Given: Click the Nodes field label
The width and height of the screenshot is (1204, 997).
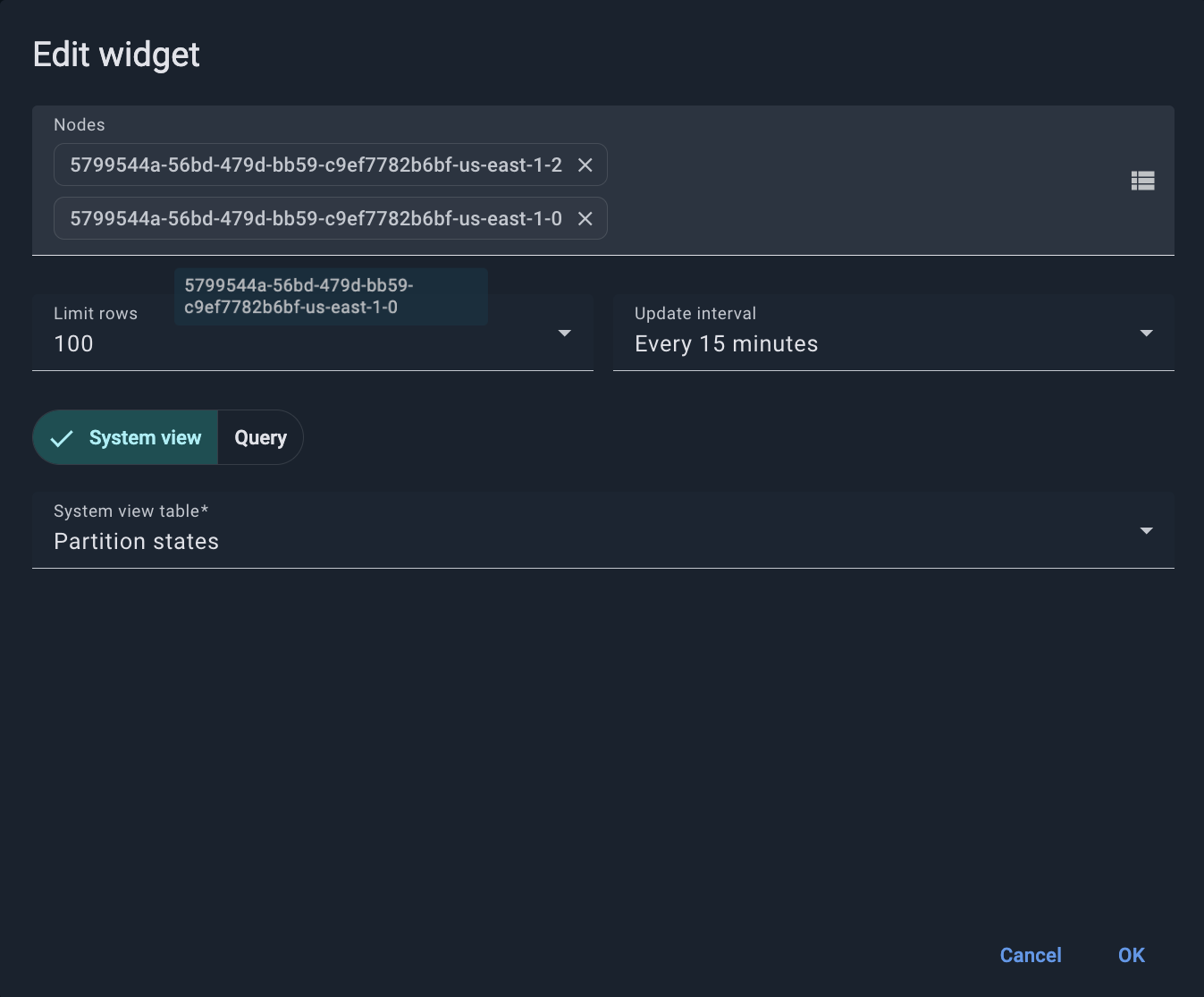Looking at the screenshot, I should coord(80,125).
